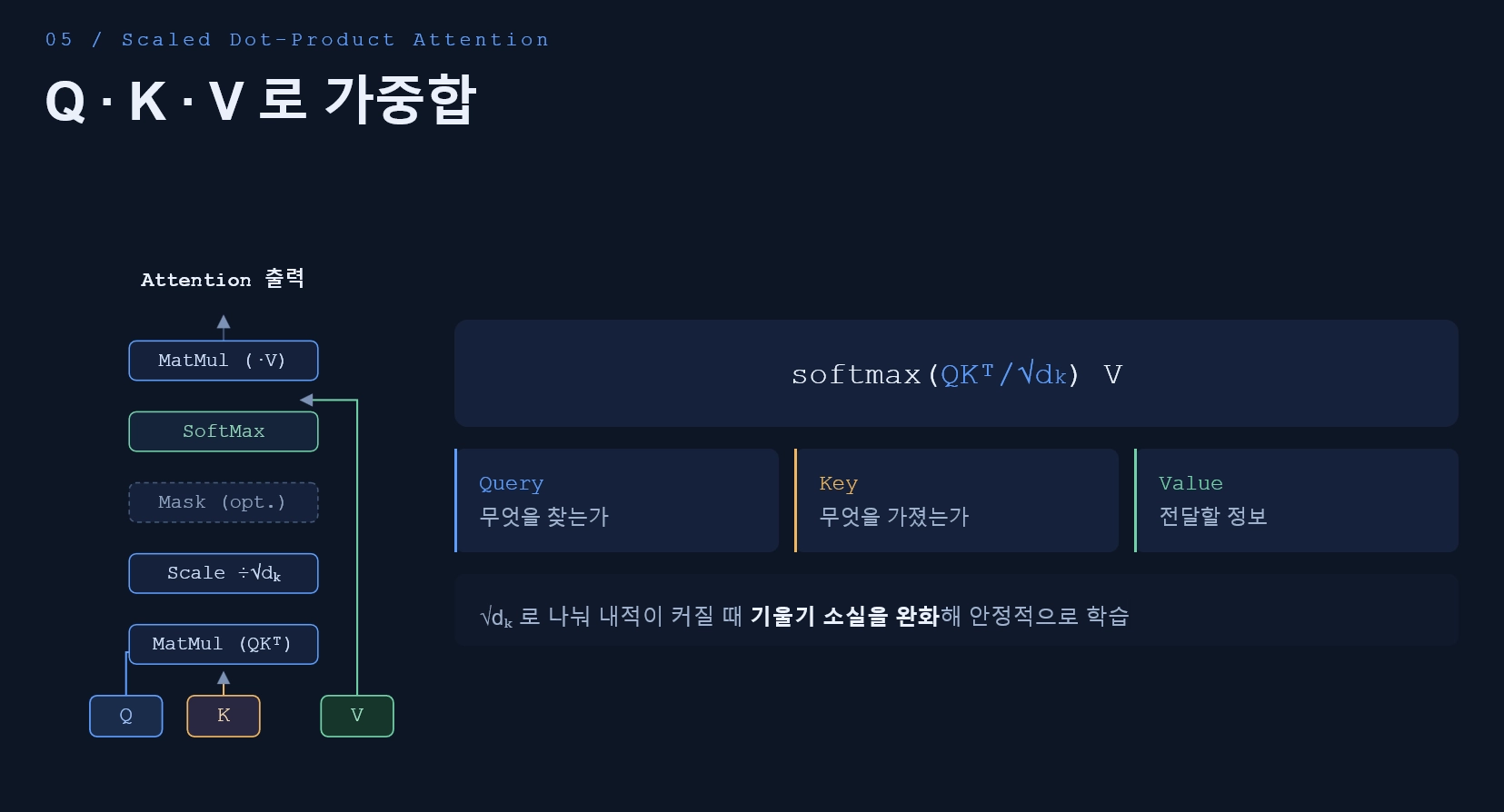The image size is (1504, 812).
Task: Select the dashed Mask (opt.) block
Action: pos(224,502)
